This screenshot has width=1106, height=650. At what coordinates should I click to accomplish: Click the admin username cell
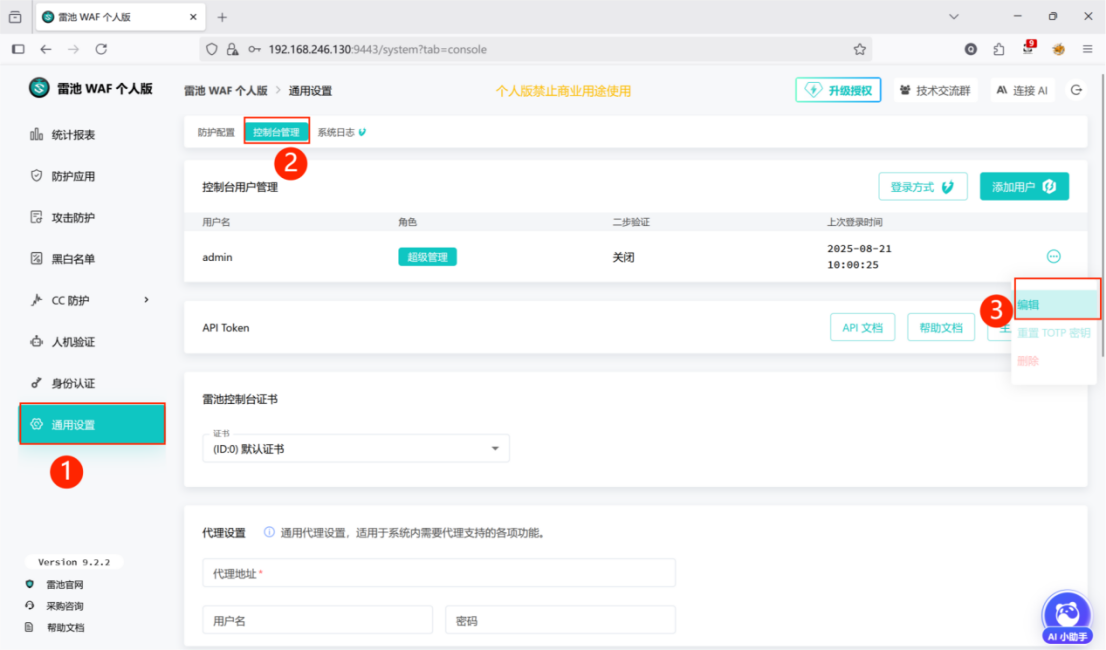[217, 257]
